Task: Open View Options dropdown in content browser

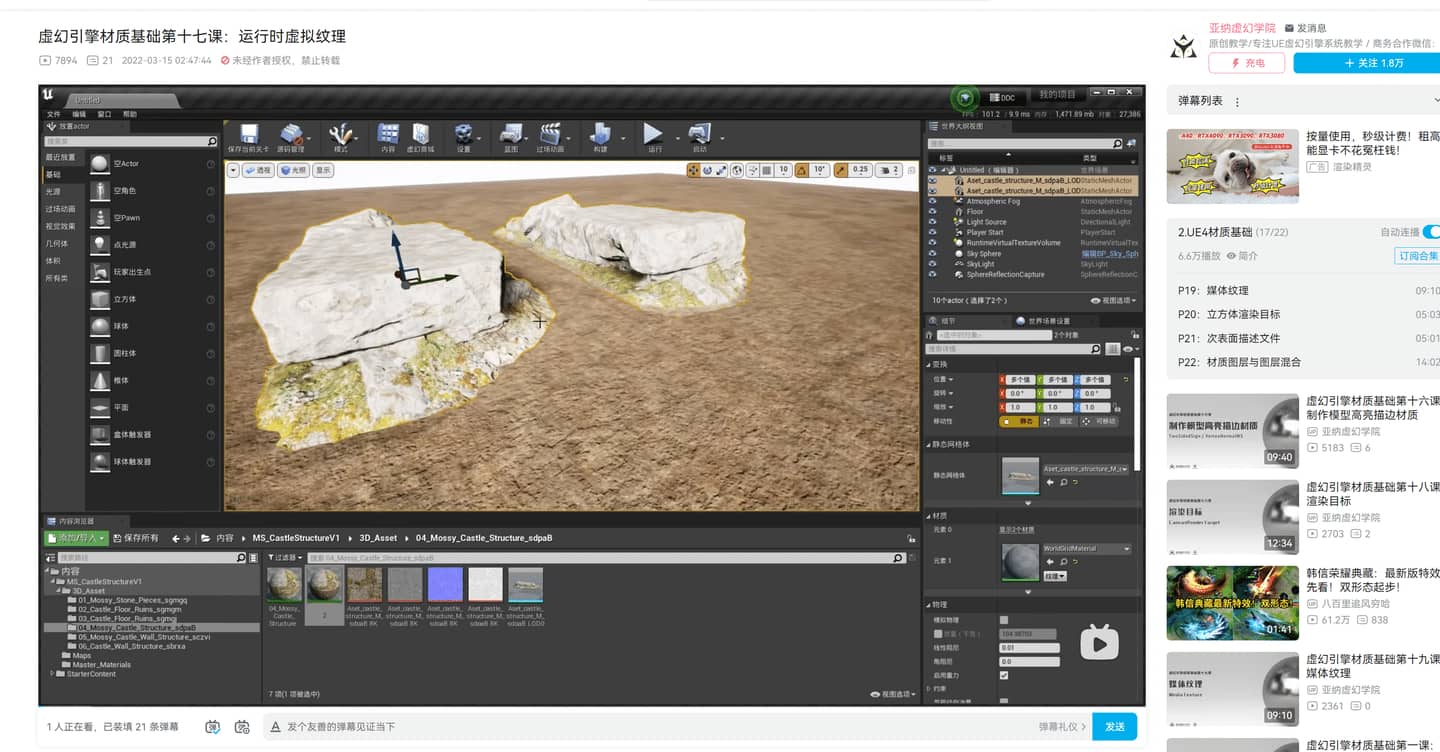Action: coord(892,694)
